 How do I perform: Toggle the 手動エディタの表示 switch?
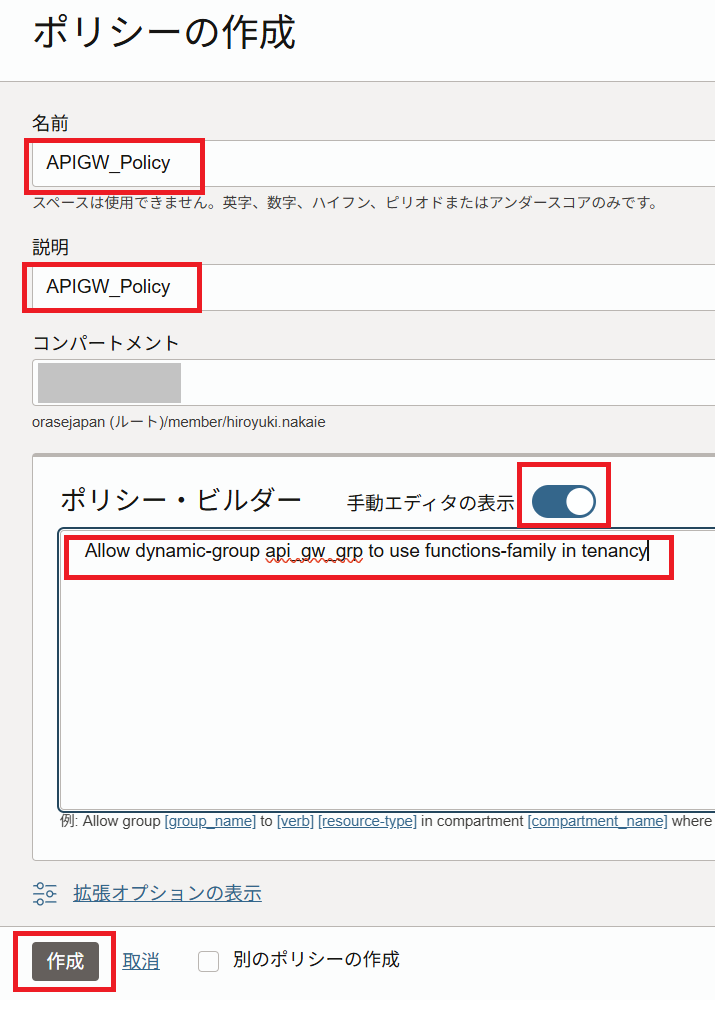coord(563,502)
